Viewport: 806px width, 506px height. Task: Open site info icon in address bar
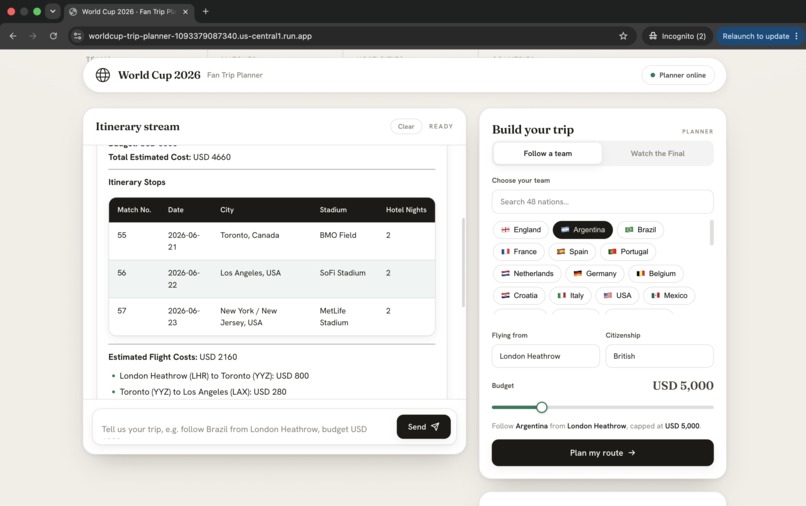point(78,36)
